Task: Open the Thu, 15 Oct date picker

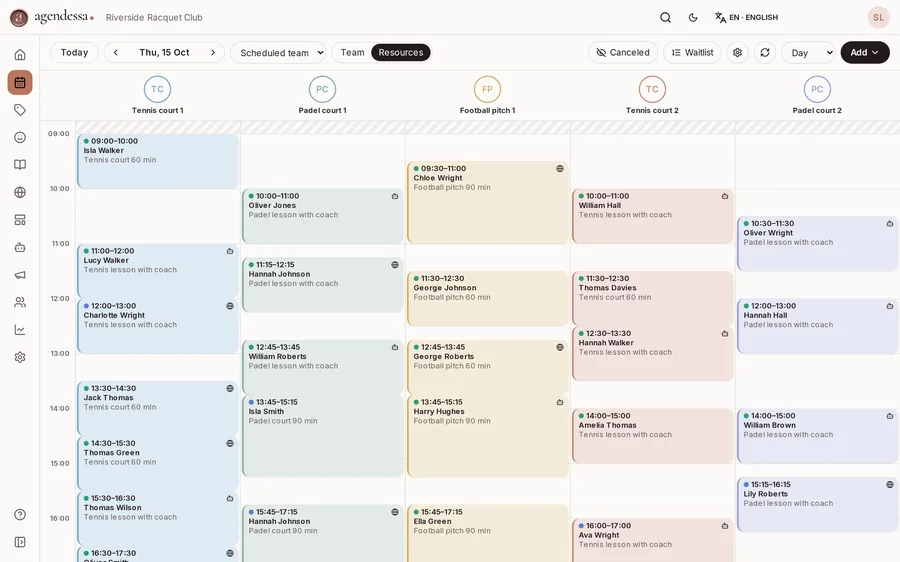Action: coord(164,52)
